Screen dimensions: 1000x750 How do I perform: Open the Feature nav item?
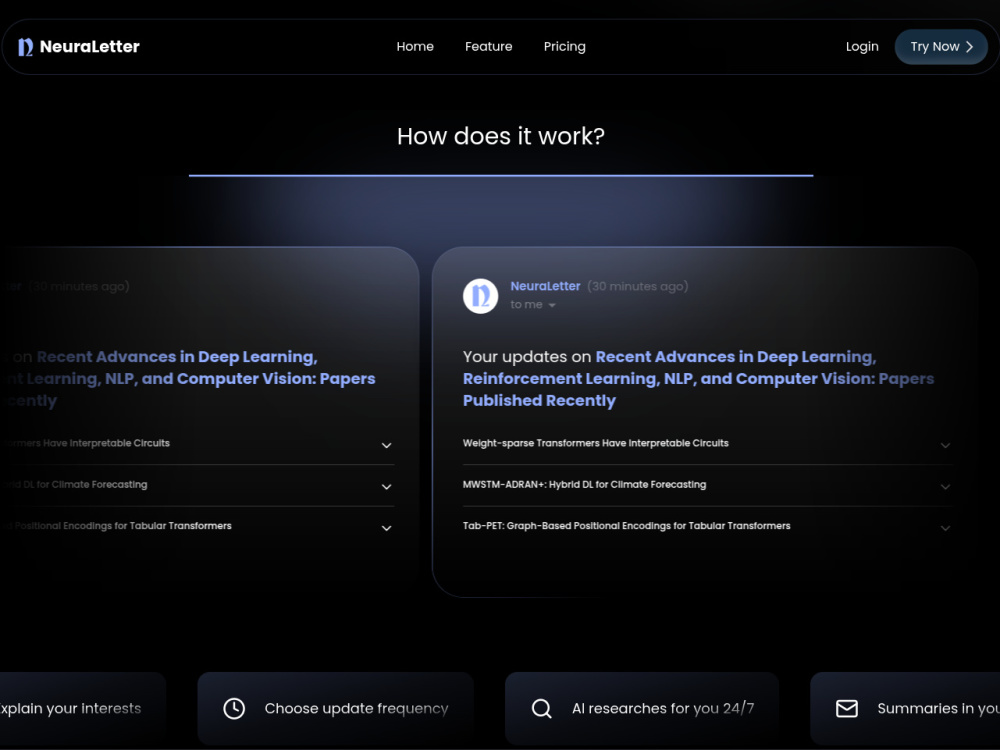click(x=489, y=47)
